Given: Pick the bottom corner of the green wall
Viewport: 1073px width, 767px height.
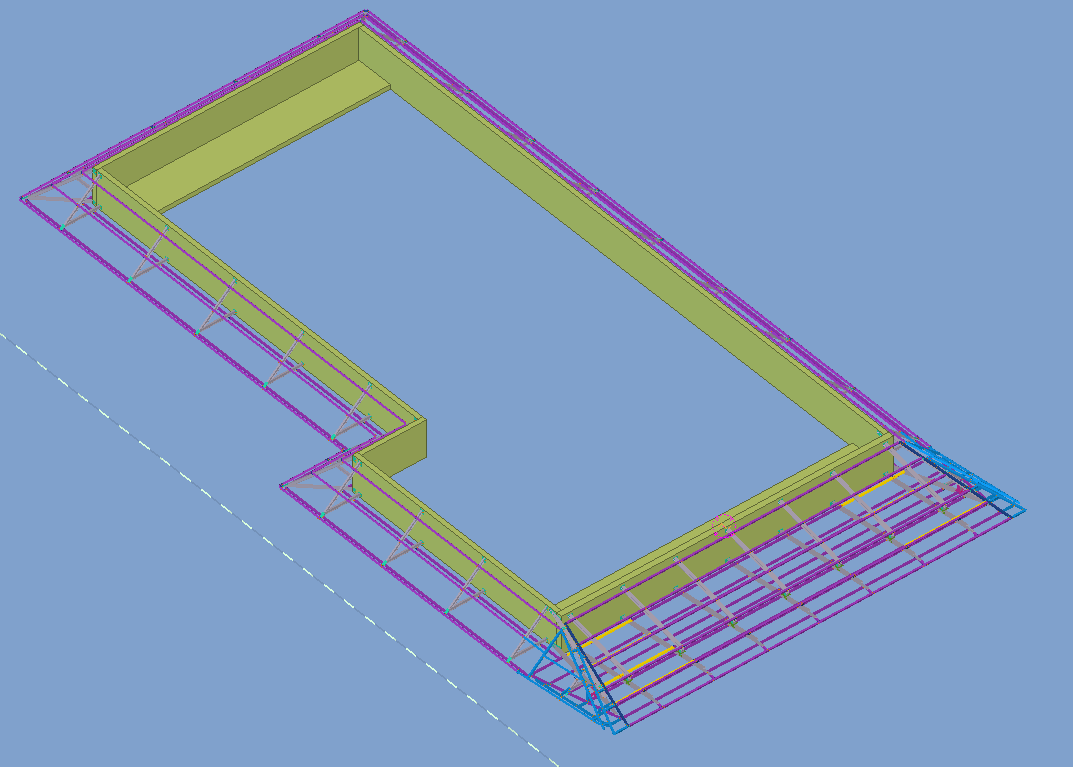Looking at the screenshot, I should tap(556, 608).
